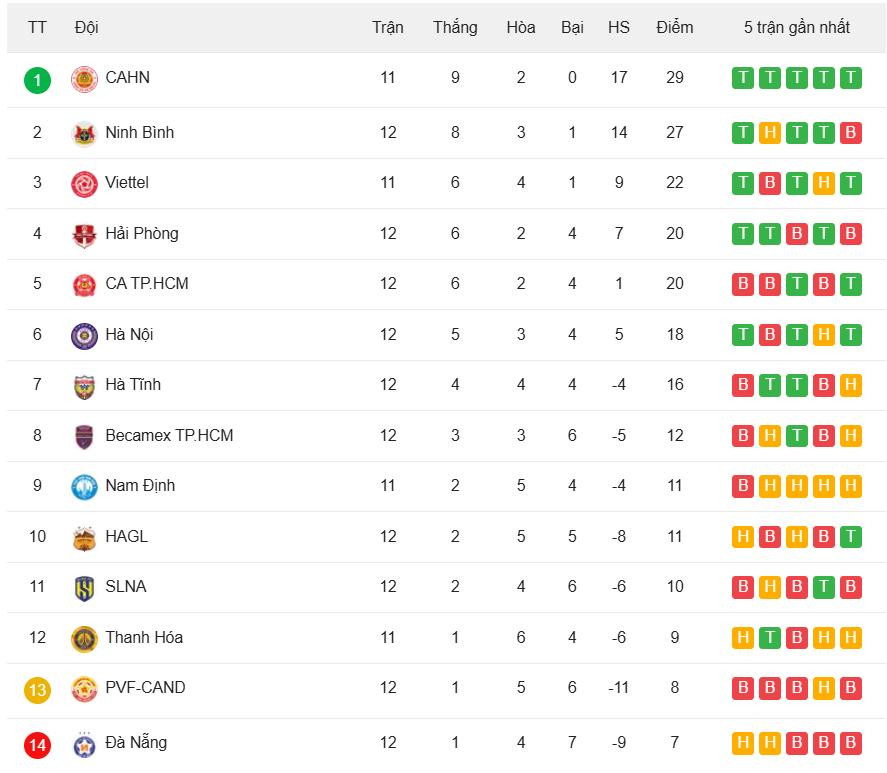The width and height of the screenshot is (887, 773).
Task: Click the yellow rank 13 badge
Action: (x=37, y=689)
